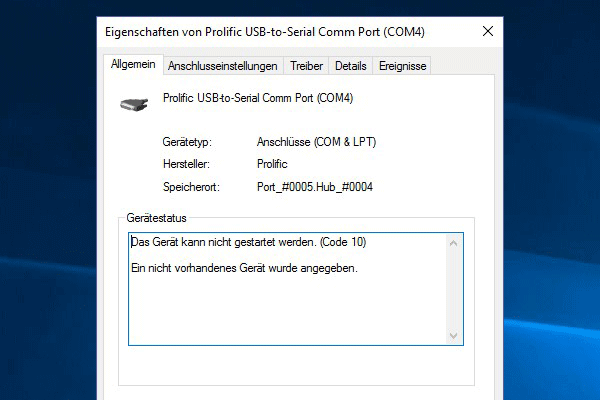Click the dialog title bar text 'Eigenschaften von Prolific'
This screenshot has width=600, height=400.
pos(174,32)
